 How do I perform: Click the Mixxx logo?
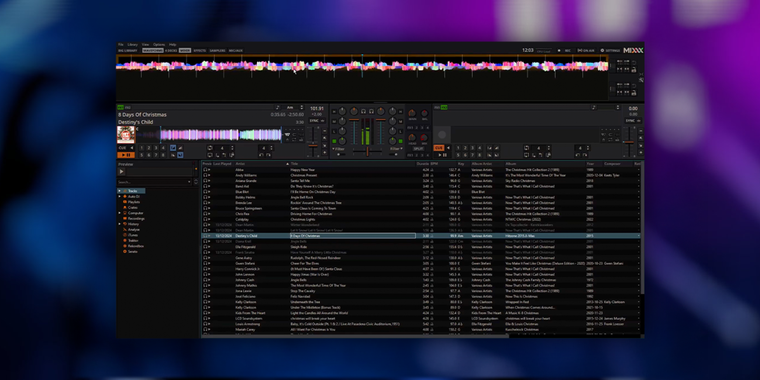[633, 50]
